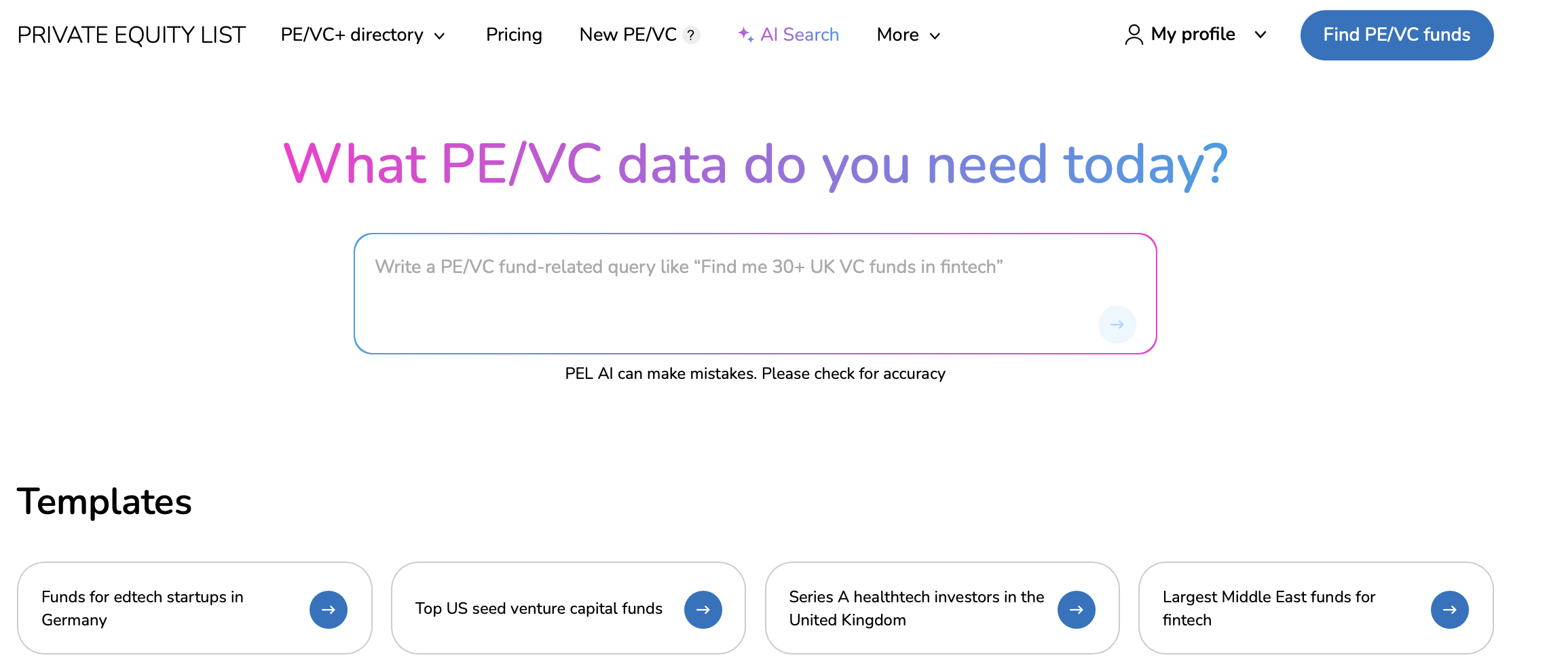Click the arrow on Middle East fintech template
This screenshot has width=1568, height=660.
[1450, 609]
